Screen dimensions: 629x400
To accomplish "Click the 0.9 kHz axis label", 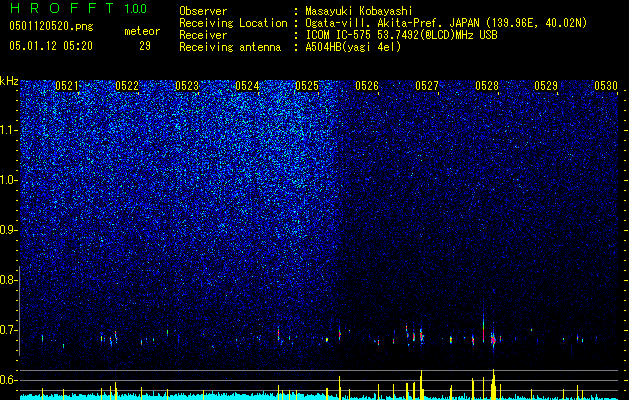I will [x=7, y=230].
